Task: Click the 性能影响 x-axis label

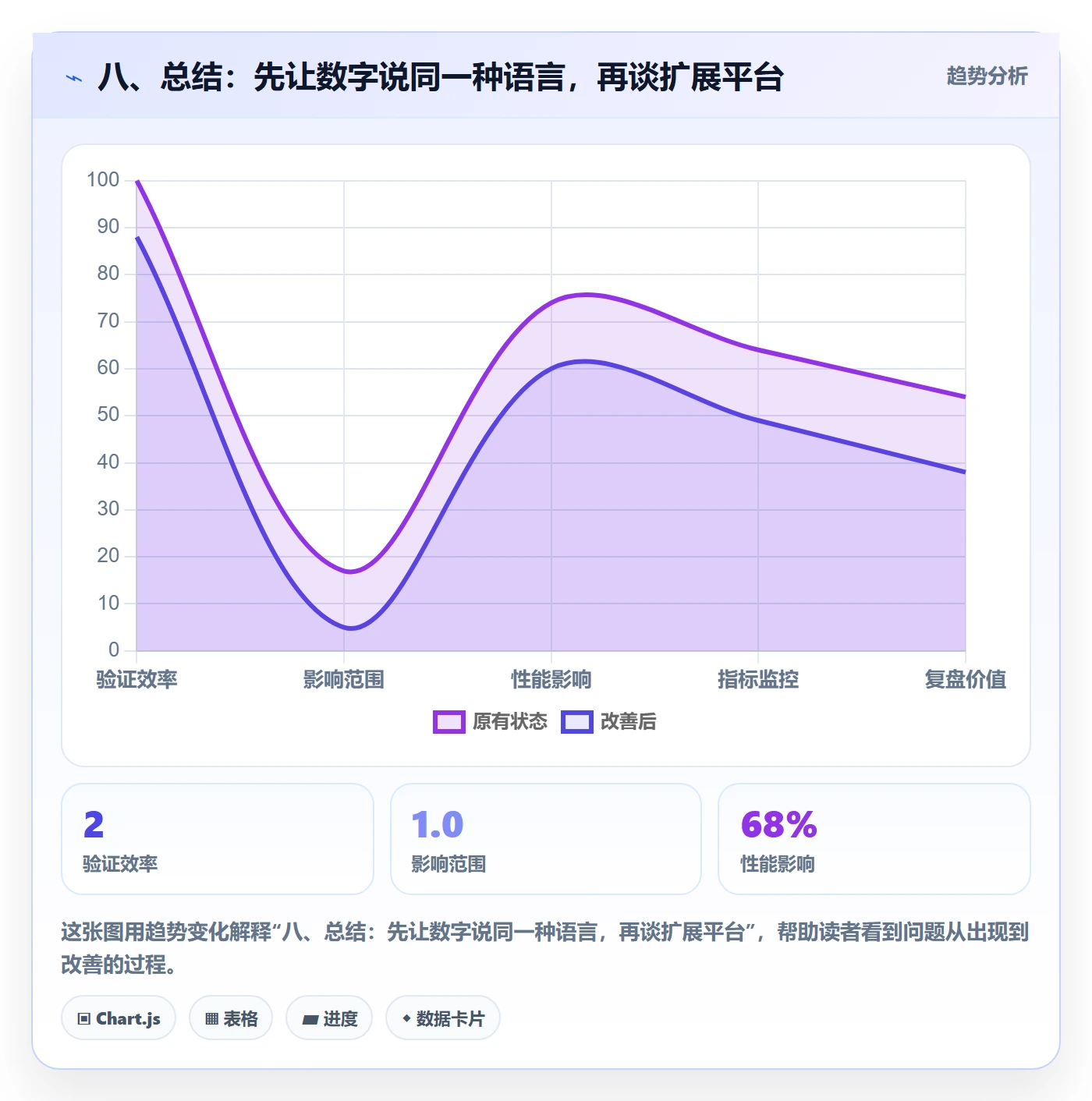Action: [551, 680]
